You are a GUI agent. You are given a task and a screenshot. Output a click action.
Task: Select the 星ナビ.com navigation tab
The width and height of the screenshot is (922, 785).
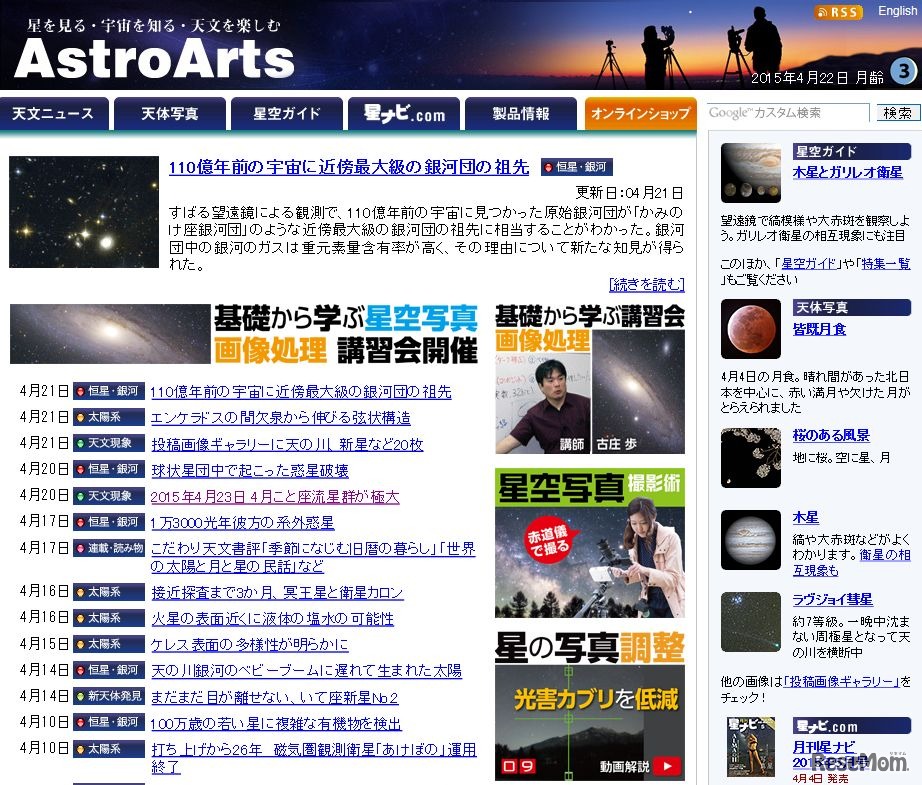(x=403, y=113)
